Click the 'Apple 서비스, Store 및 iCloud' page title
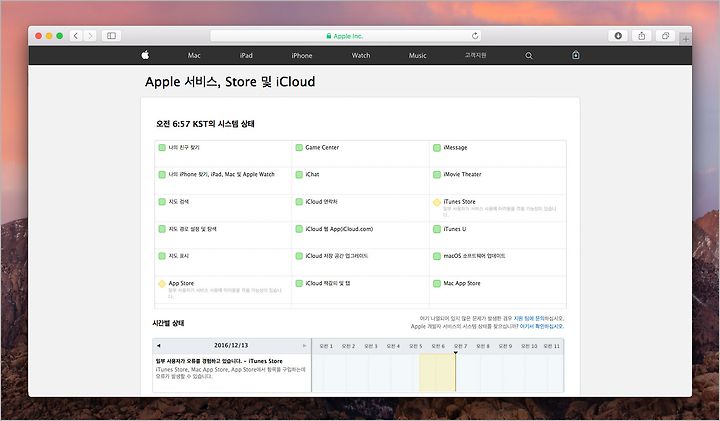The height and width of the screenshot is (421, 720). coord(230,82)
